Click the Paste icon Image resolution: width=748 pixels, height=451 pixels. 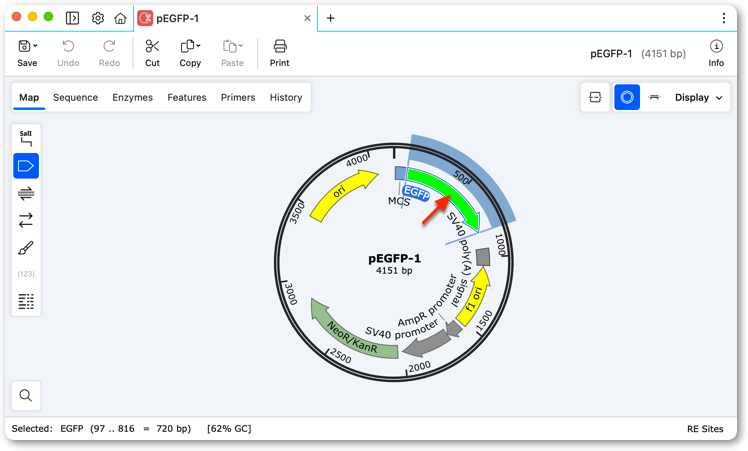pos(229,46)
